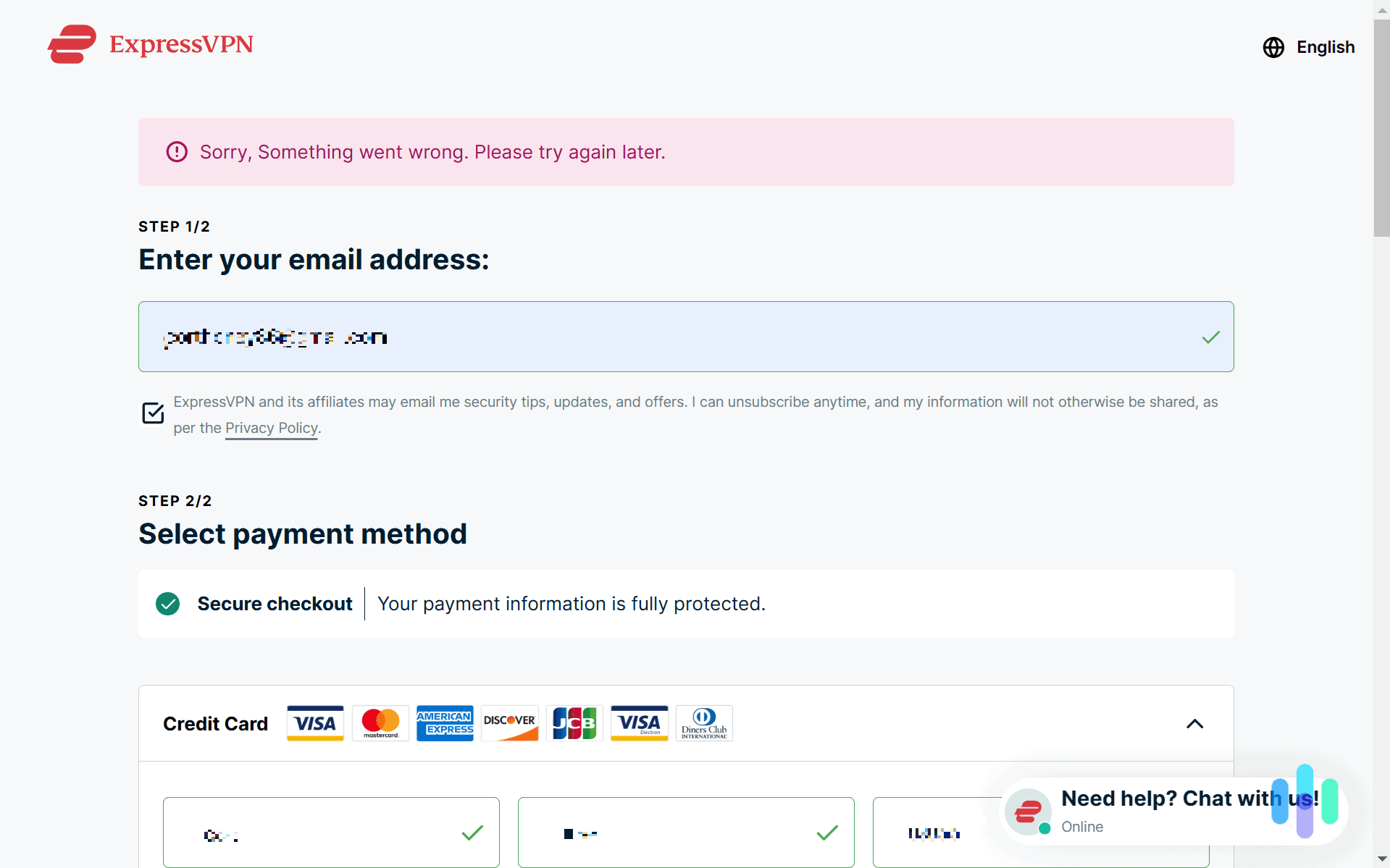The image size is (1390, 868).
Task: Switch to the Credit Card payment tab
Action: coord(214,723)
